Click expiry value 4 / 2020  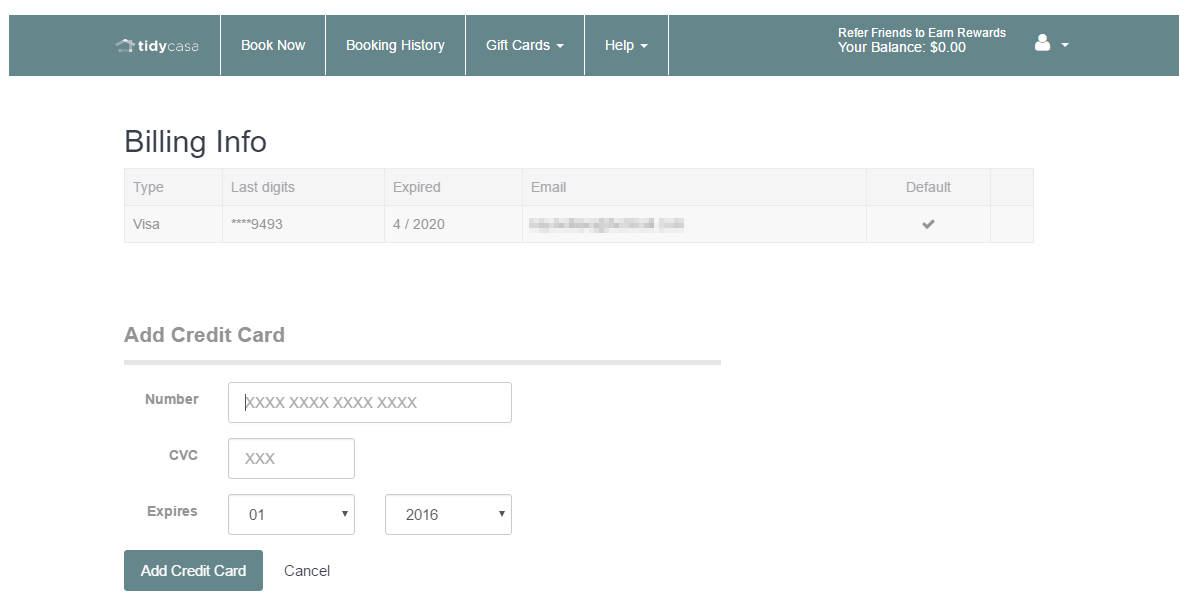419,224
